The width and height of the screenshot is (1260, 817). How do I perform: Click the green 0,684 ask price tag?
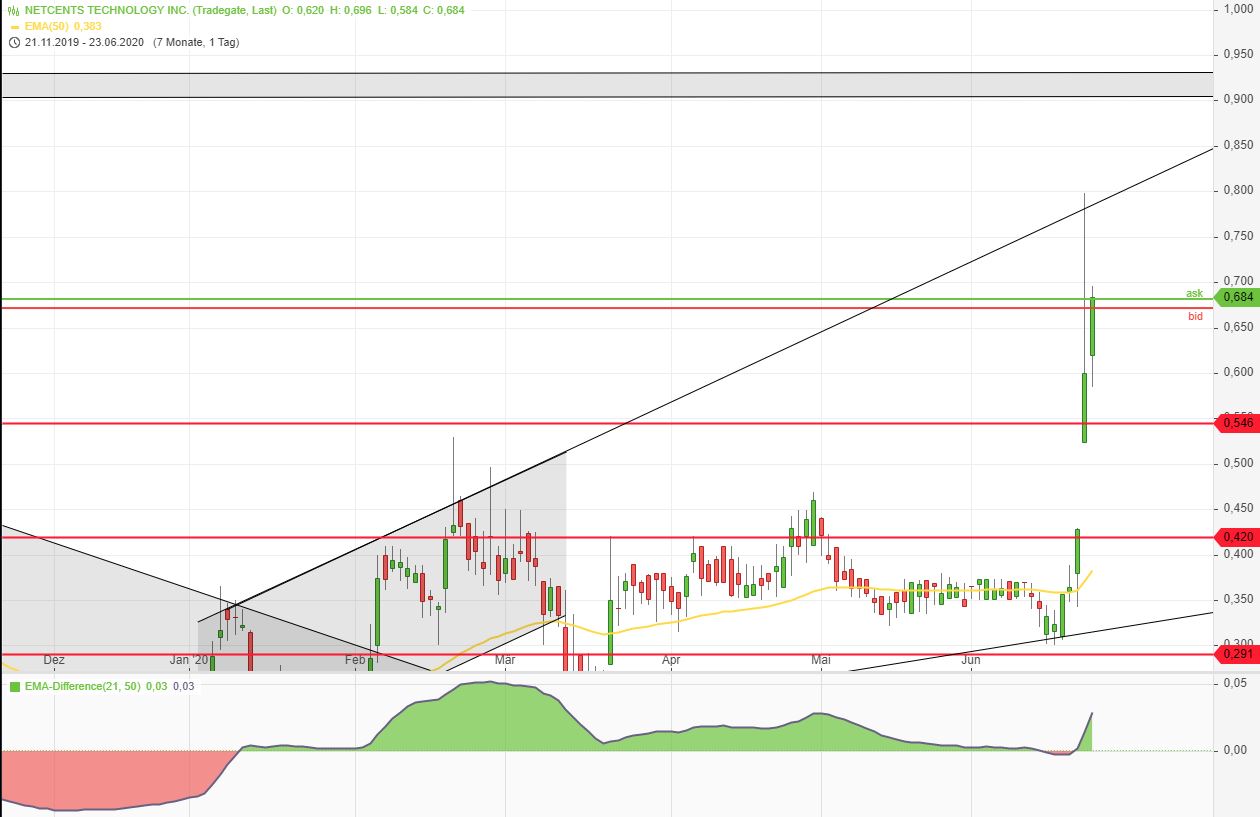(1237, 297)
